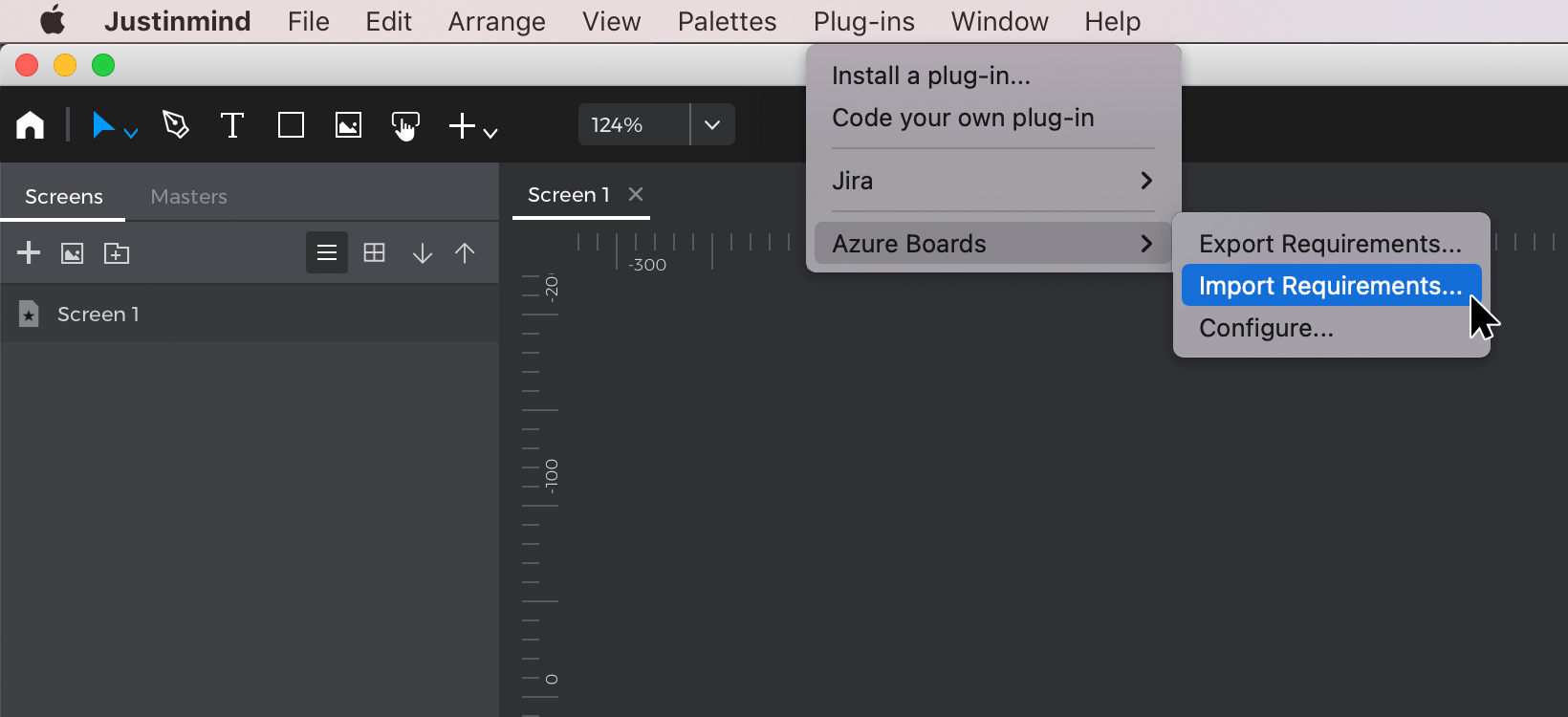Select Screen 1 in the screens list
This screenshot has width=1568, height=717.
point(98,315)
